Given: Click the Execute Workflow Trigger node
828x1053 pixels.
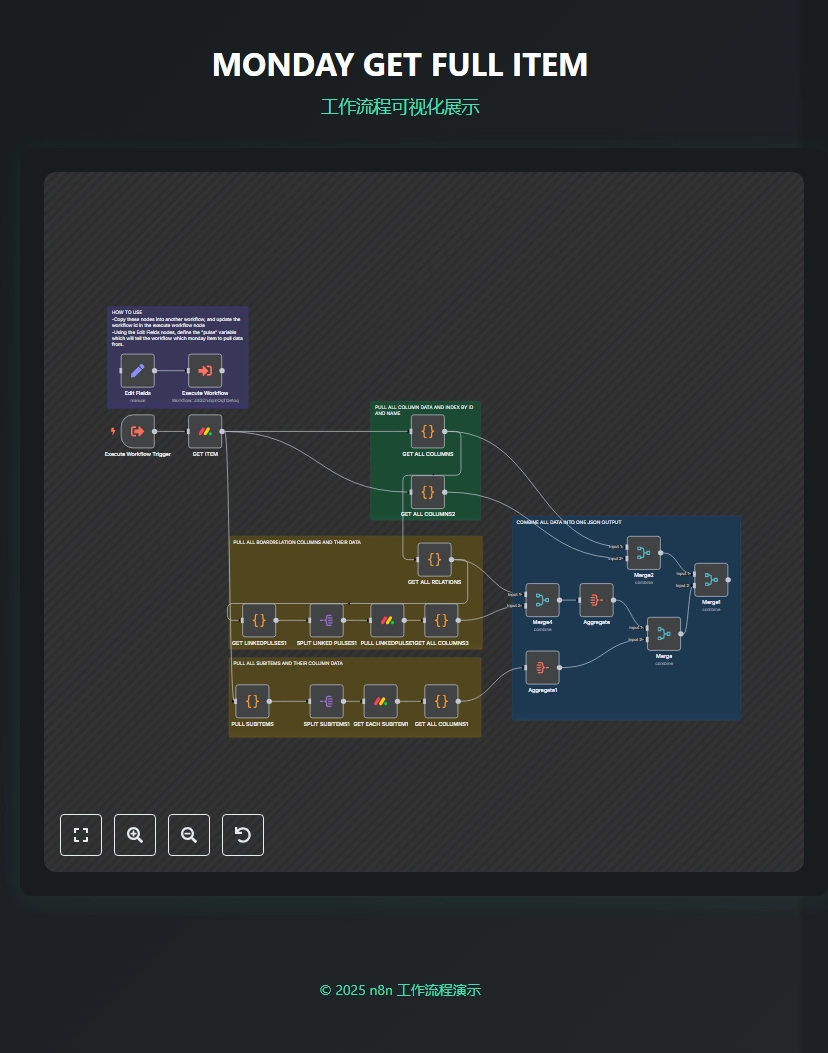Looking at the screenshot, I should [x=138, y=432].
